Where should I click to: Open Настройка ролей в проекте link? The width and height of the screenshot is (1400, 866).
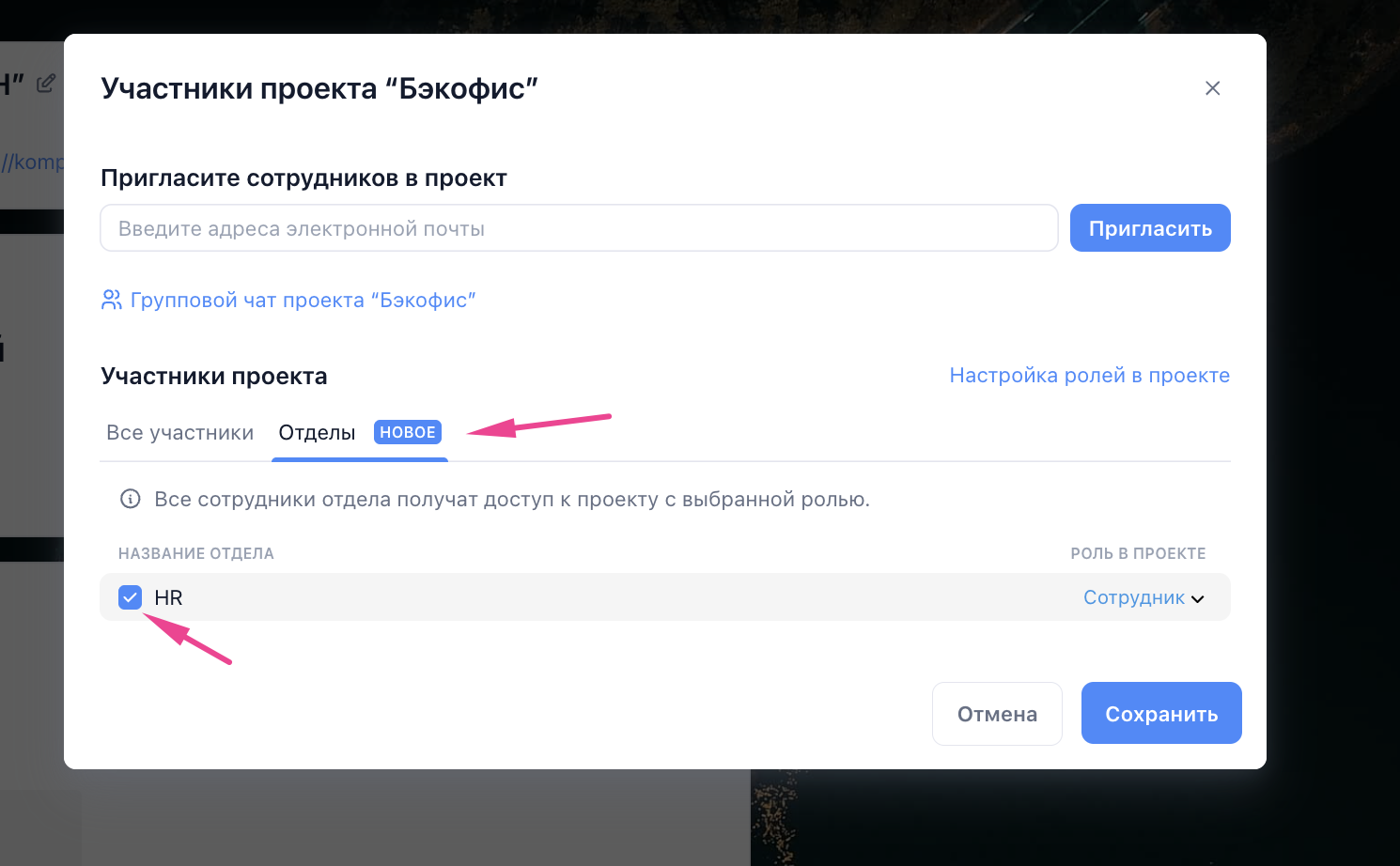coord(1089,375)
